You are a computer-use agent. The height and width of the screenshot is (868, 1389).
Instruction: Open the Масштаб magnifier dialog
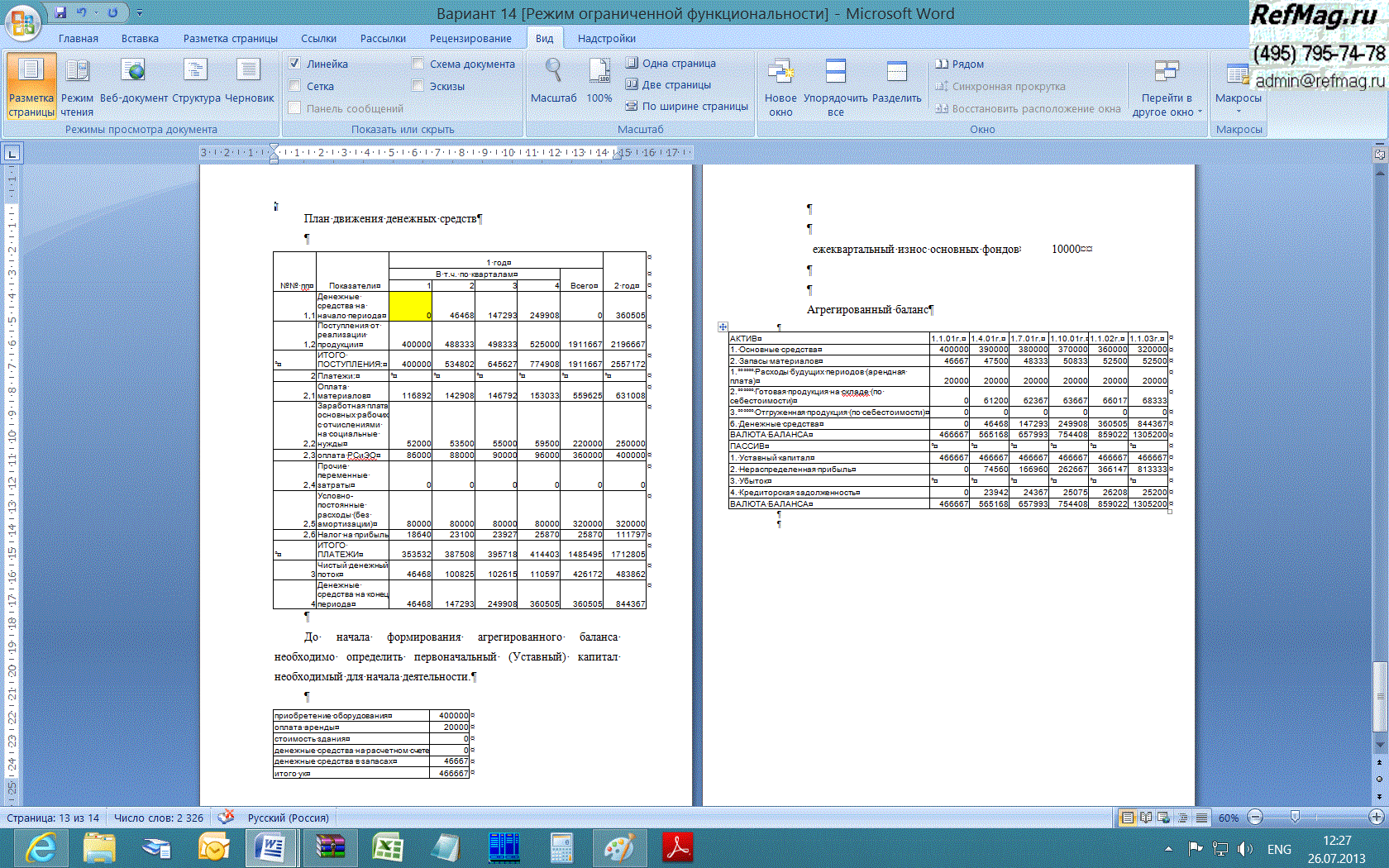click(553, 81)
